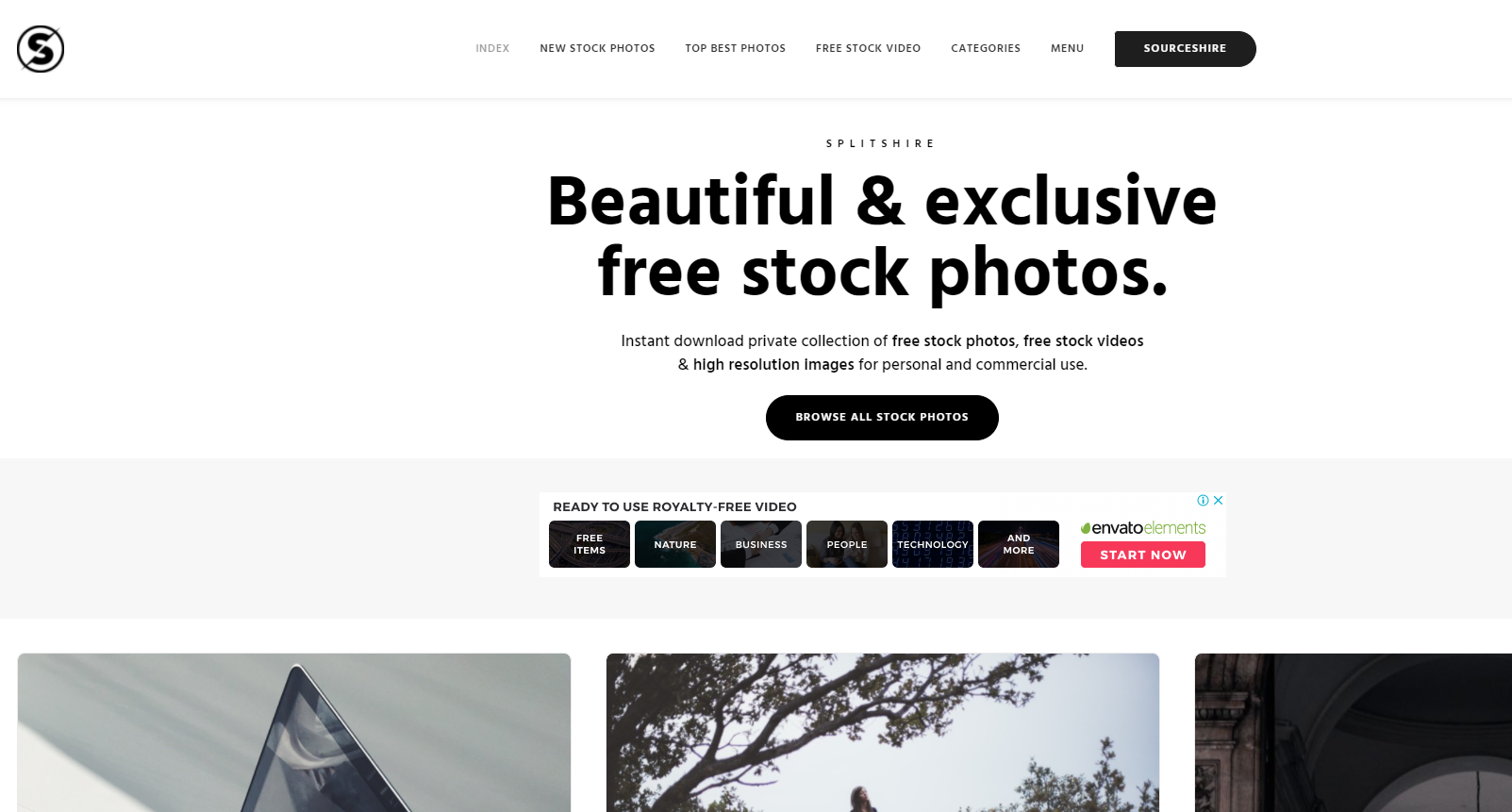Click the Sourceshire button
Image resolution: width=1512 pixels, height=812 pixels.
click(x=1185, y=49)
